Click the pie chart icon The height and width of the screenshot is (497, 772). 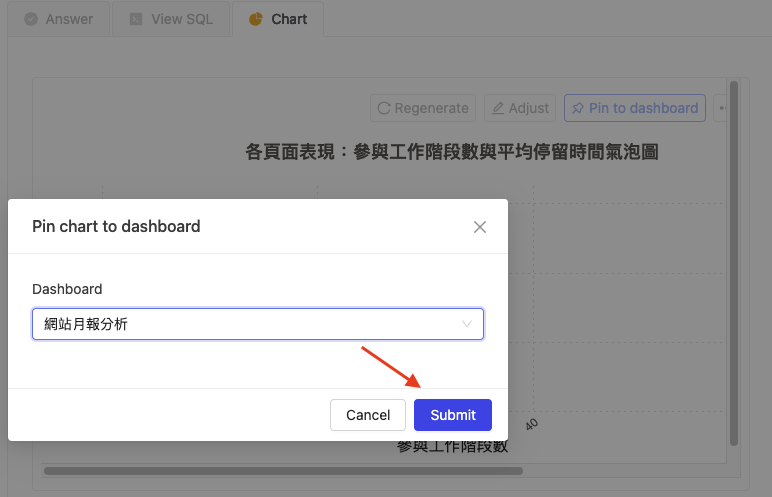pos(256,19)
